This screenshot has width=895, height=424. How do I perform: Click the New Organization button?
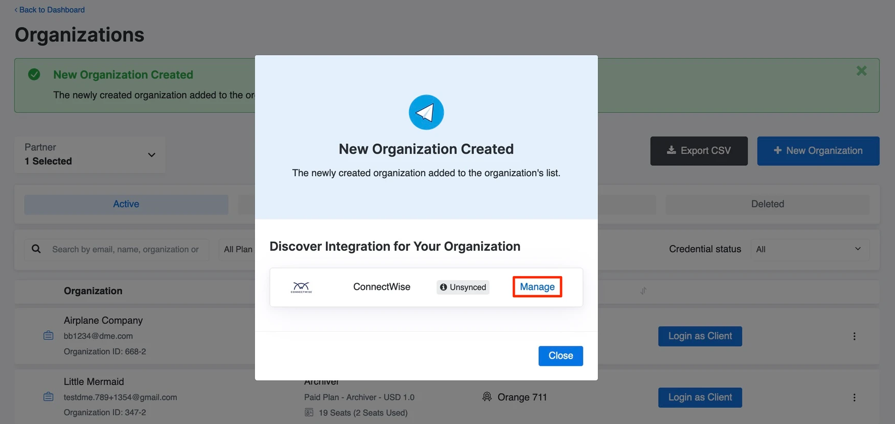817,151
